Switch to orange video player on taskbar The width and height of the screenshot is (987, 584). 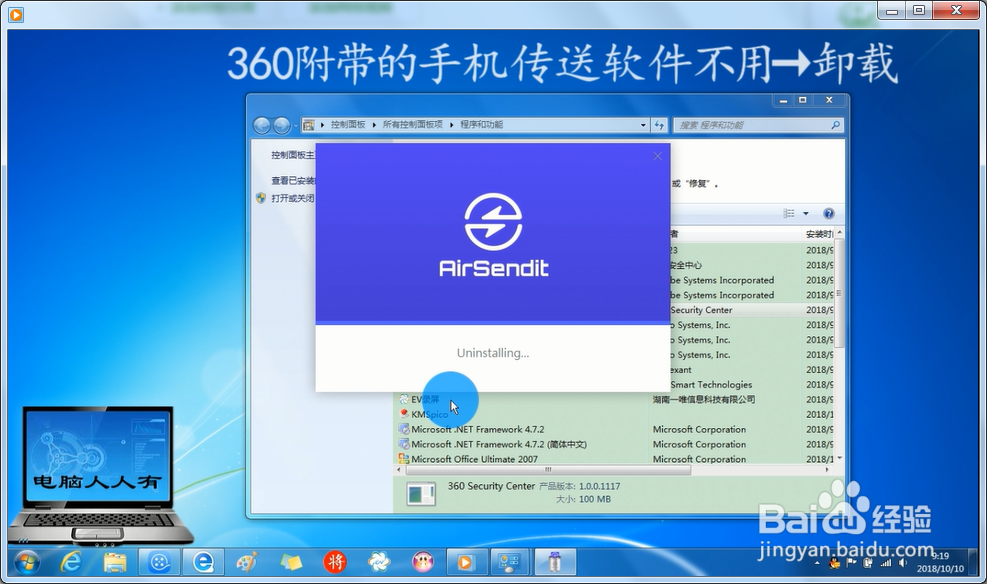(466, 562)
